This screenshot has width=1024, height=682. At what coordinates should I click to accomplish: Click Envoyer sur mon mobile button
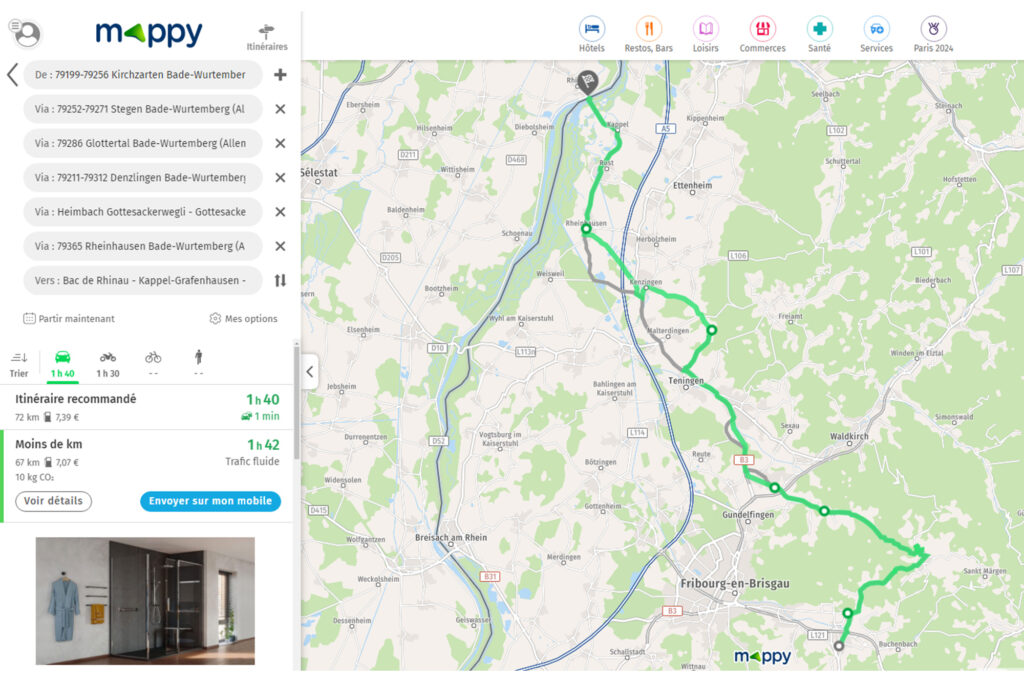pos(210,501)
